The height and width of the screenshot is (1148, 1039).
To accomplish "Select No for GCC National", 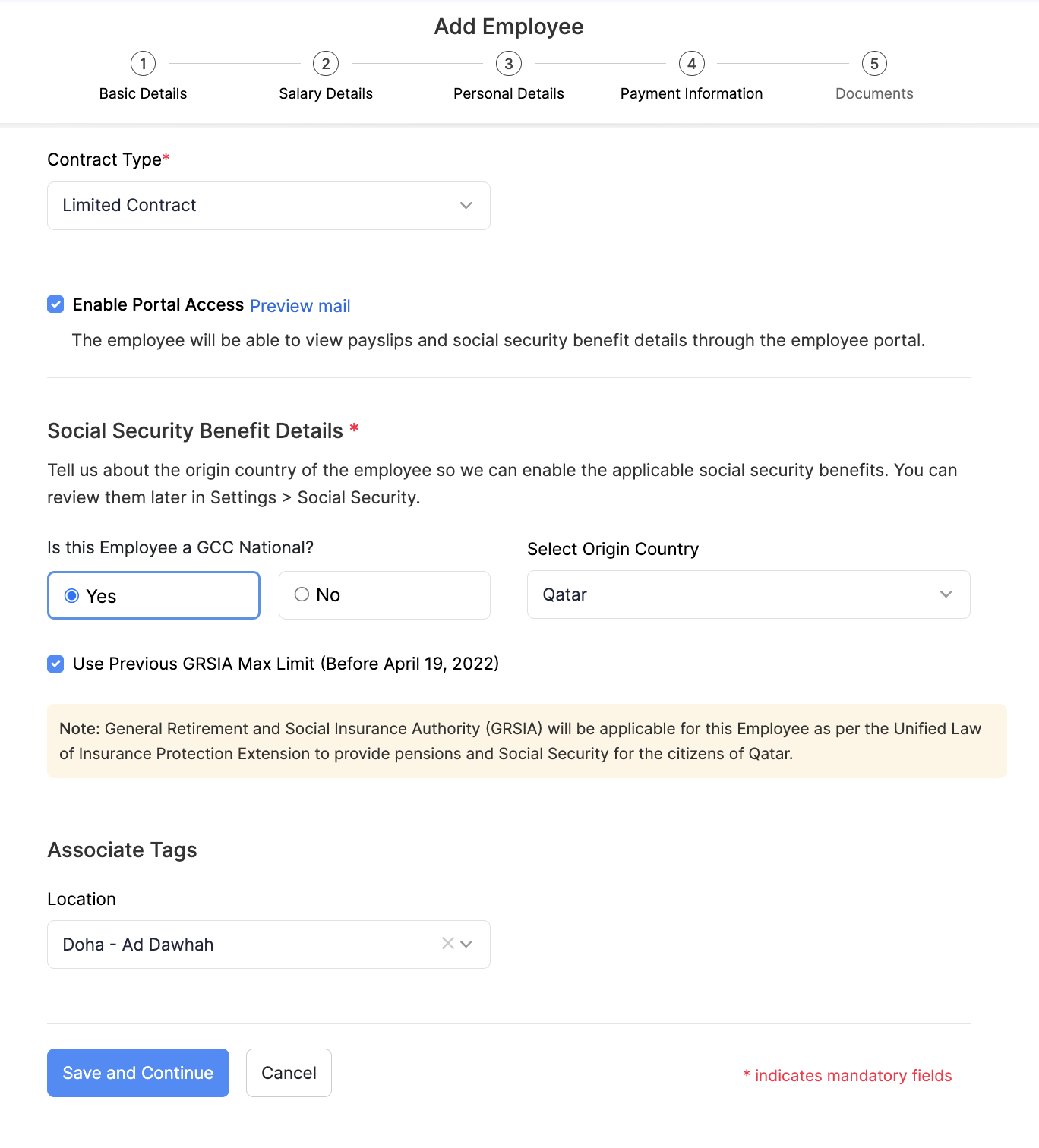I will pyautogui.click(x=384, y=595).
